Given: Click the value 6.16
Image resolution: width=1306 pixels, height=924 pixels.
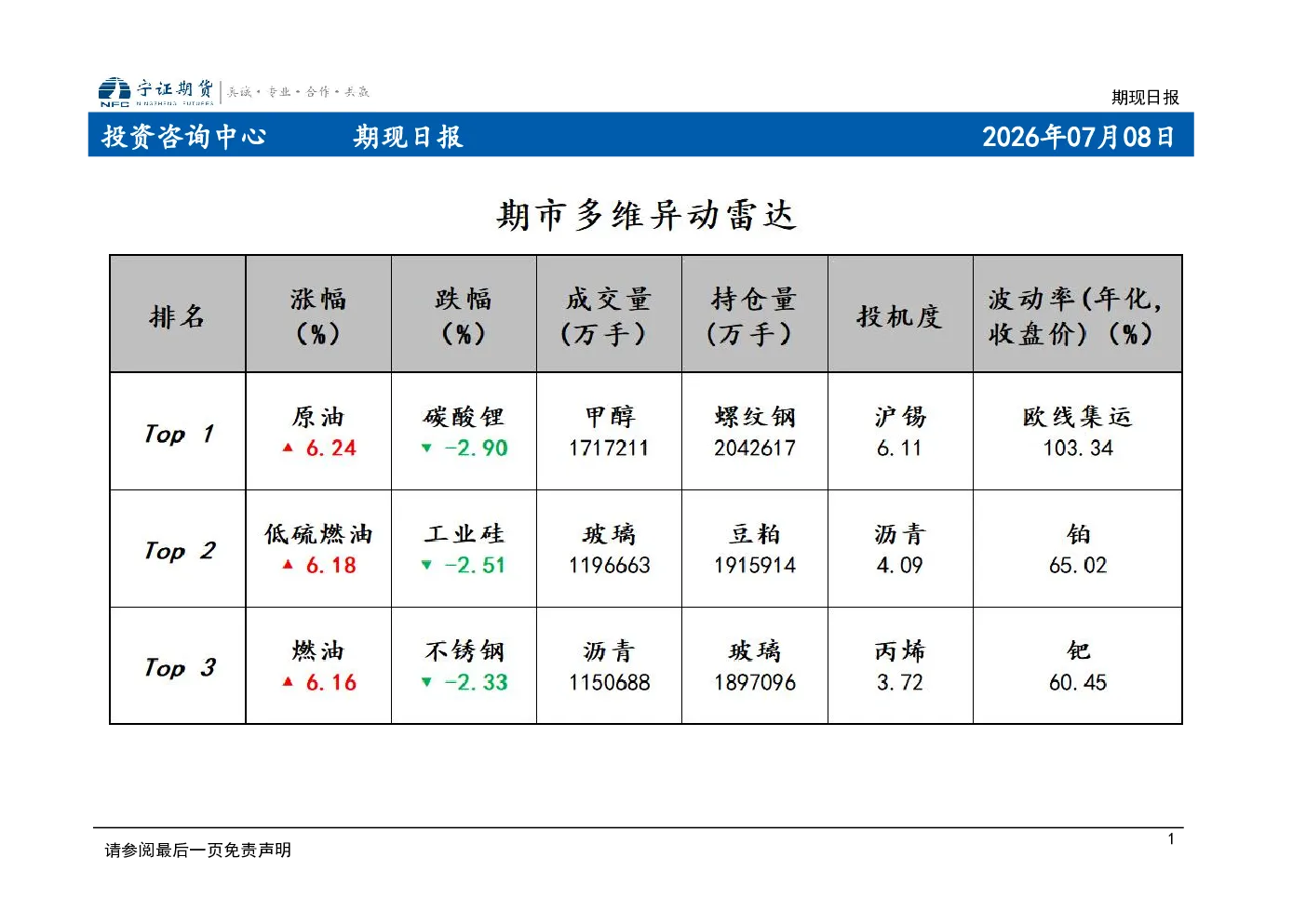Looking at the screenshot, I should pyautogui.click(x=330, y=682).
